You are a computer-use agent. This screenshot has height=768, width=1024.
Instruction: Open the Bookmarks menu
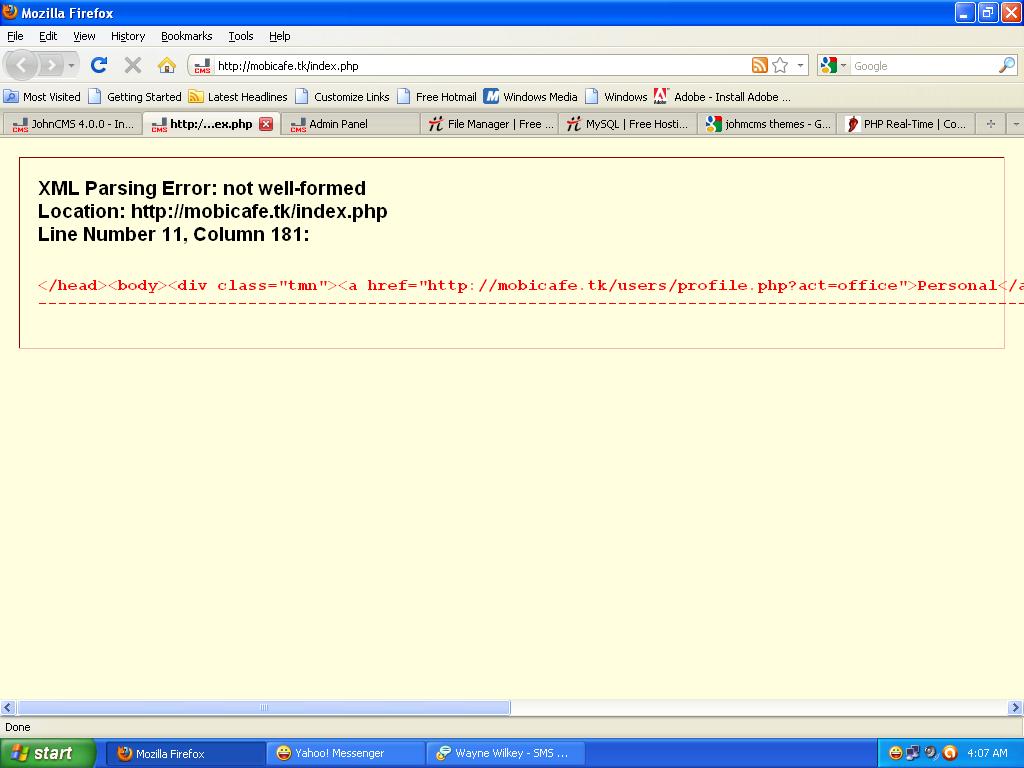pos(186,36)
